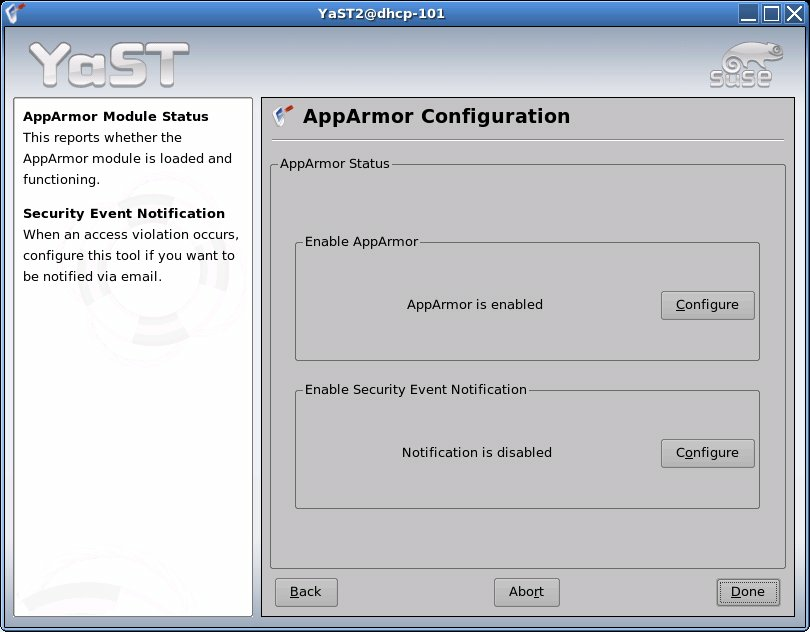Maximize the YaST2 window
The width and height of the screenshot is (810, 632).
tap(771, 13)
